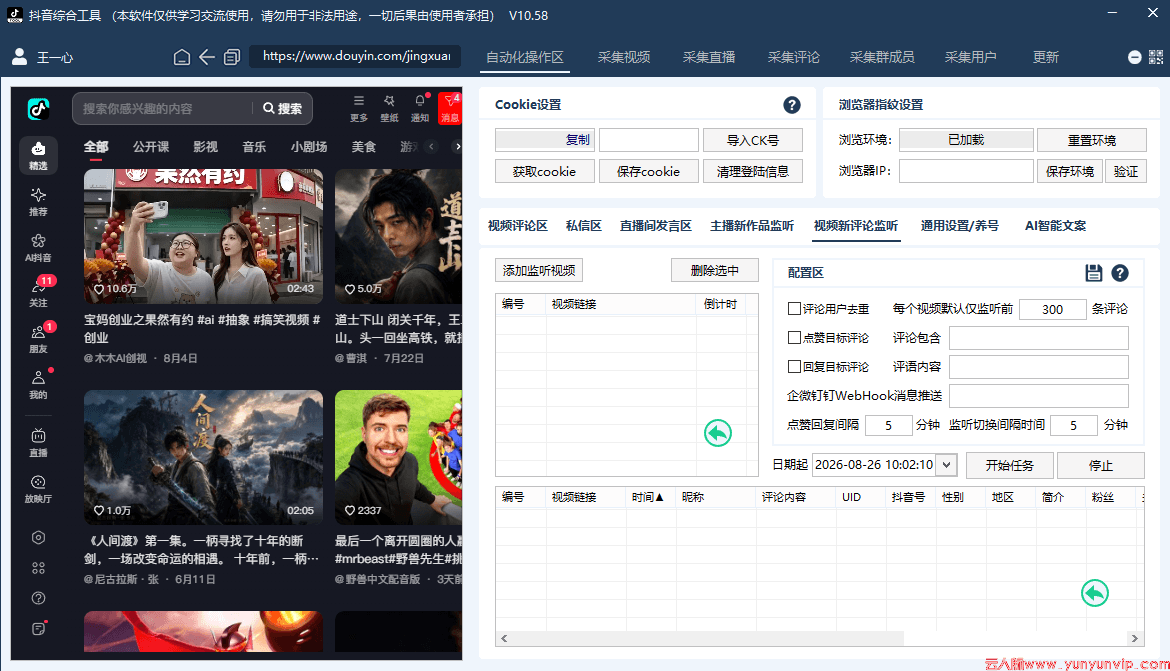Open Cookie settings help question mark
The height and width of the screenshot is (671, 1170).
792,105
